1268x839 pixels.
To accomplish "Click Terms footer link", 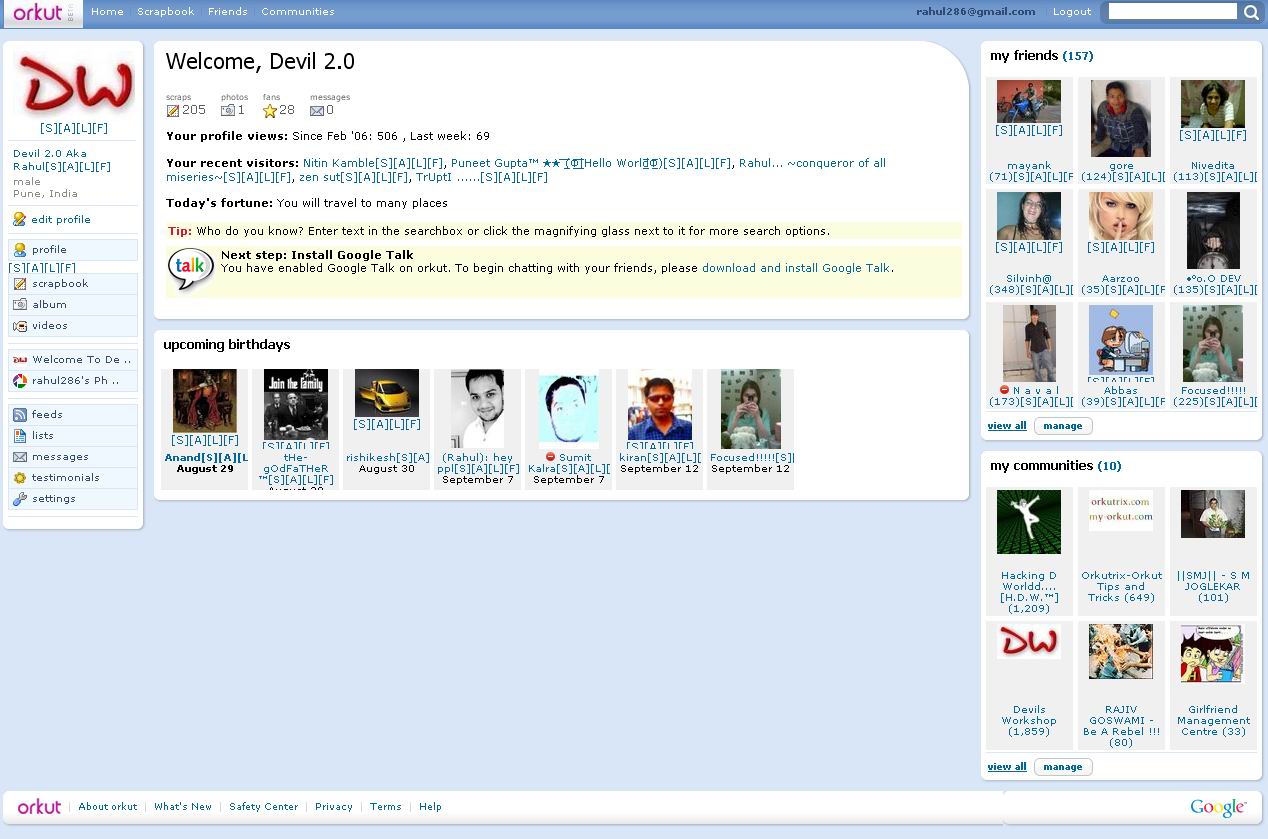I will (x=386, y=807).
